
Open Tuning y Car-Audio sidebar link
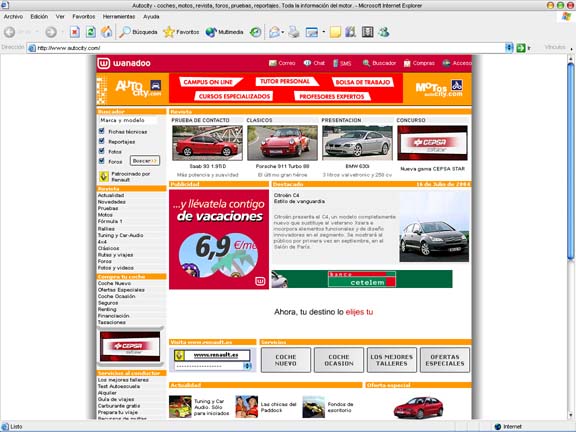(120, 235)
